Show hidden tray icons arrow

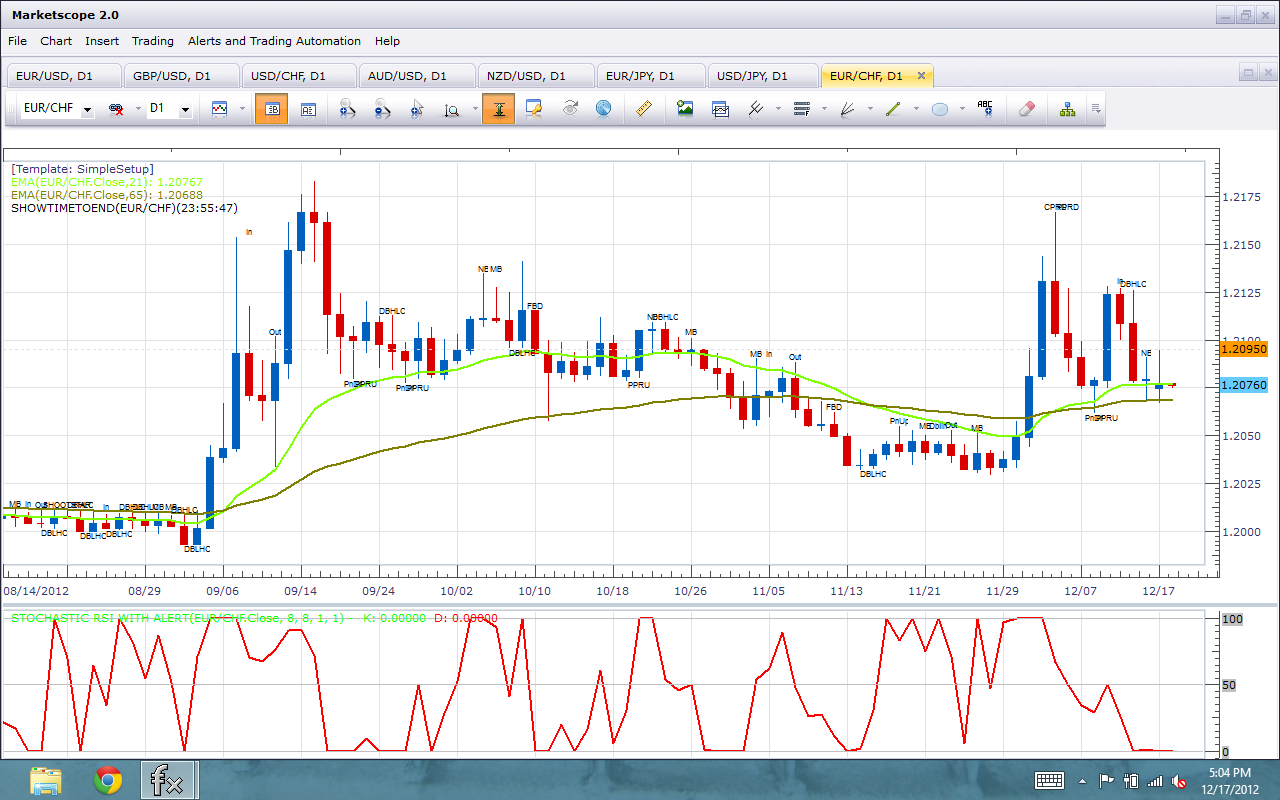click(1084, 781)
